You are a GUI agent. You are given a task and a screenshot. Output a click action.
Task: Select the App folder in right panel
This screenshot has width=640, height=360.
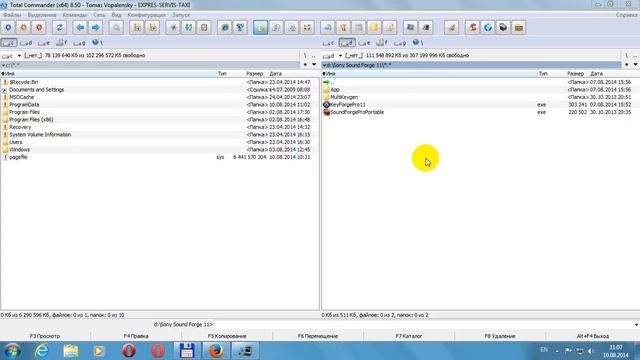[x=335, y=90]
